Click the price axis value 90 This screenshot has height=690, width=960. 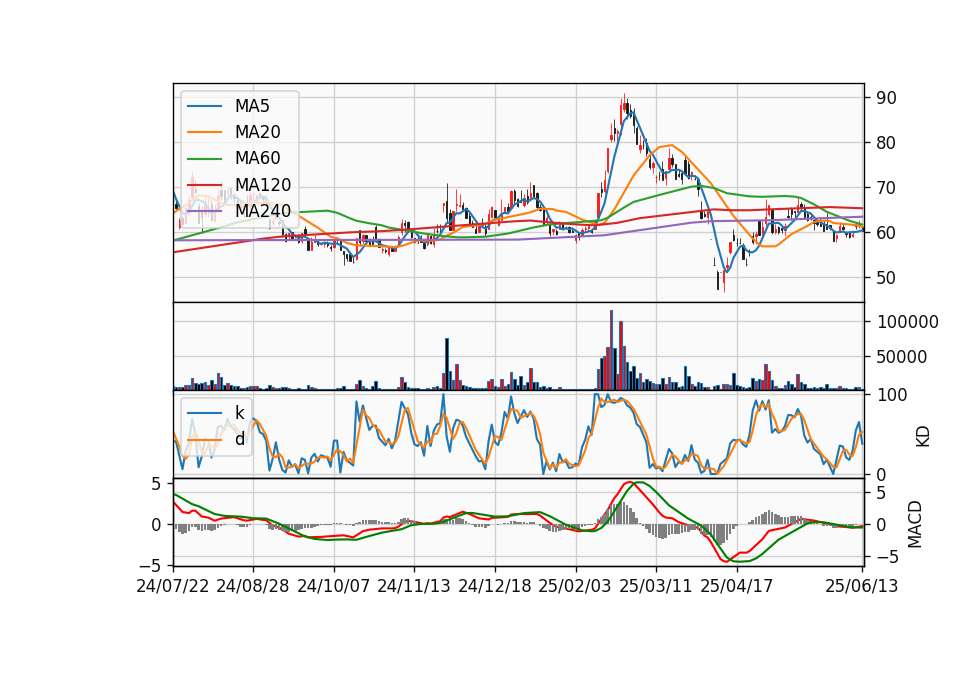886,98
